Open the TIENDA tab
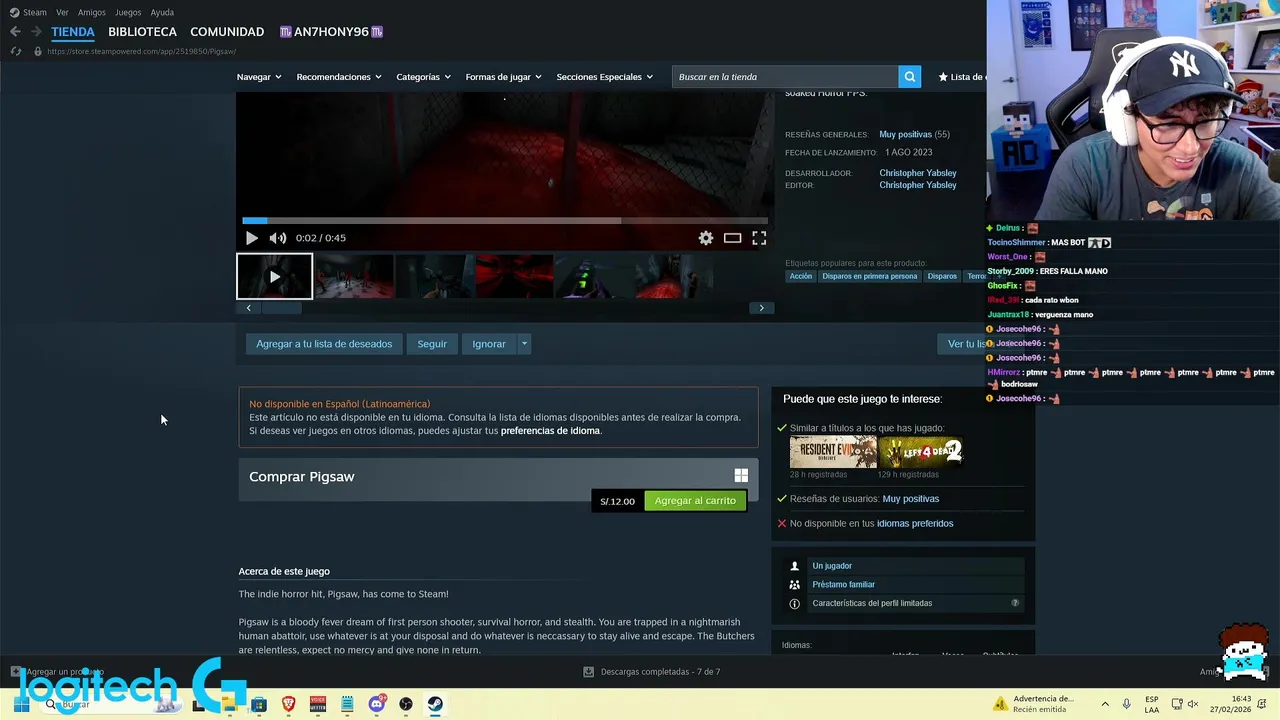This screenshot has height=720, width=1280. (x=73, y=32)
